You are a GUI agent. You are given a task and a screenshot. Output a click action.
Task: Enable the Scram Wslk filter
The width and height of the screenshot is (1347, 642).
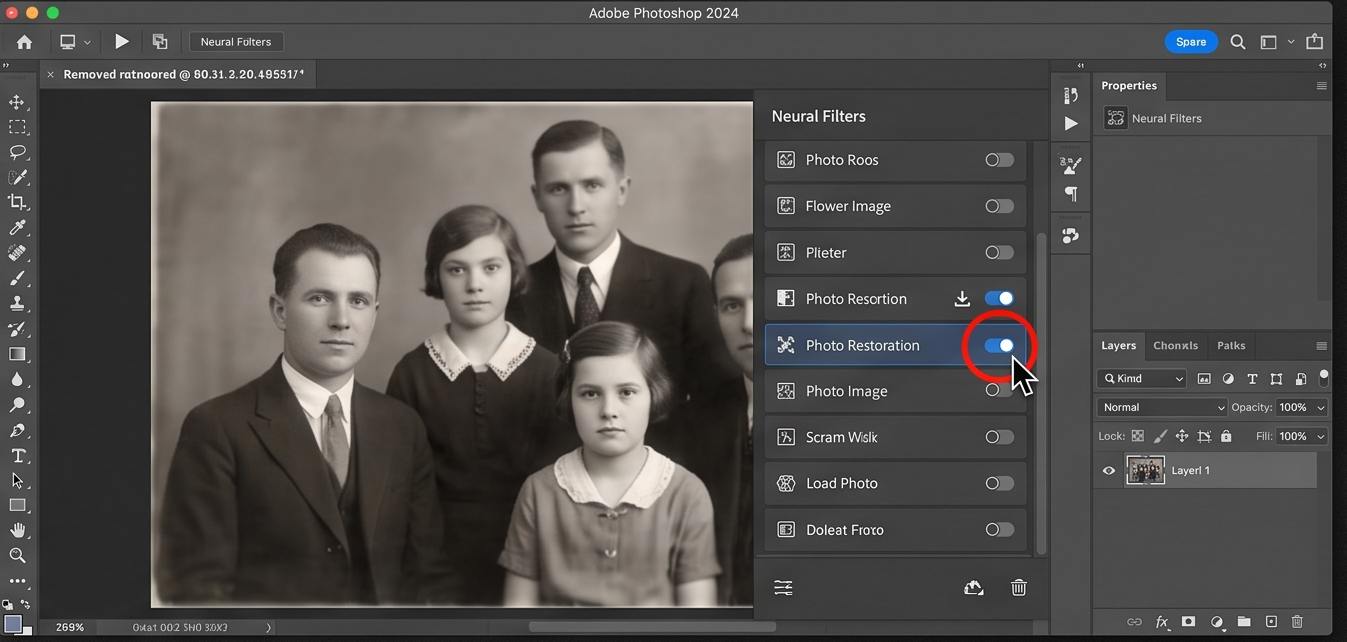(x=999, y=437)
